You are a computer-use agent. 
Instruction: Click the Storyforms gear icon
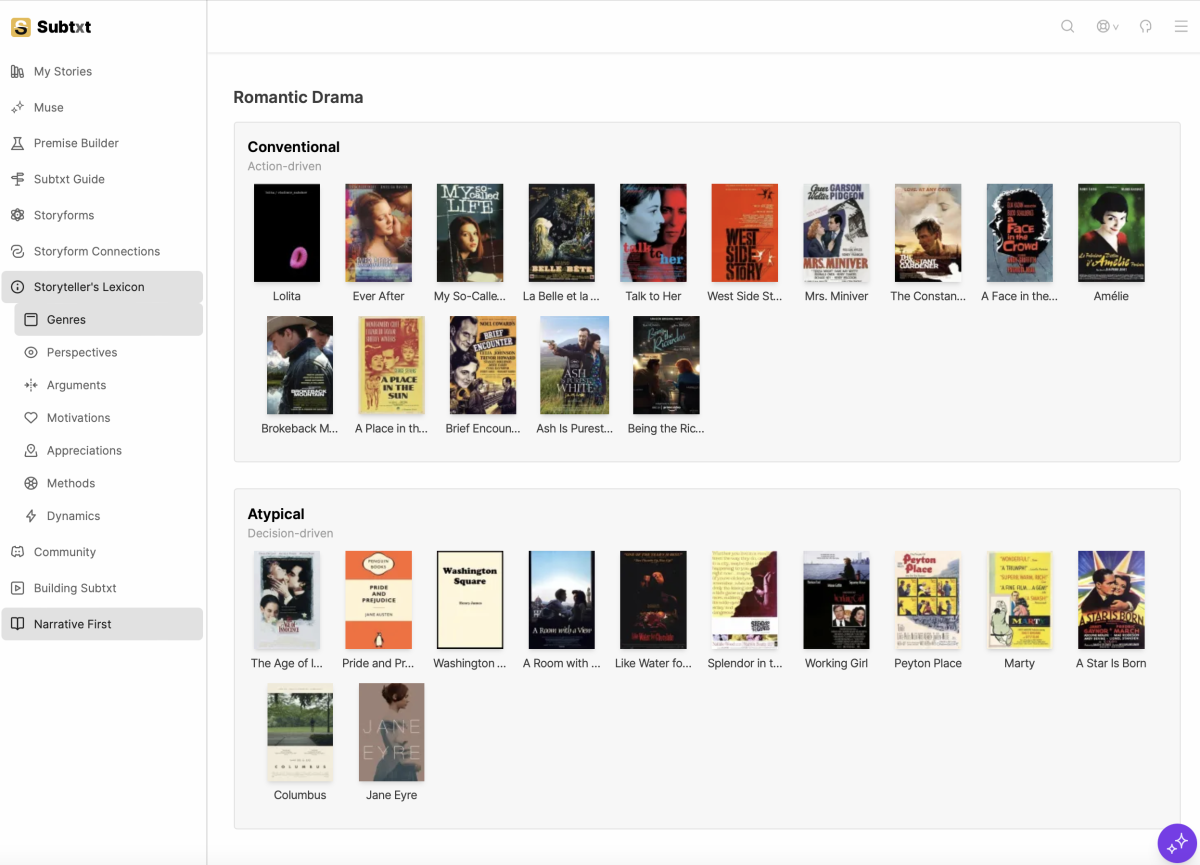click(x=17, y=215)
